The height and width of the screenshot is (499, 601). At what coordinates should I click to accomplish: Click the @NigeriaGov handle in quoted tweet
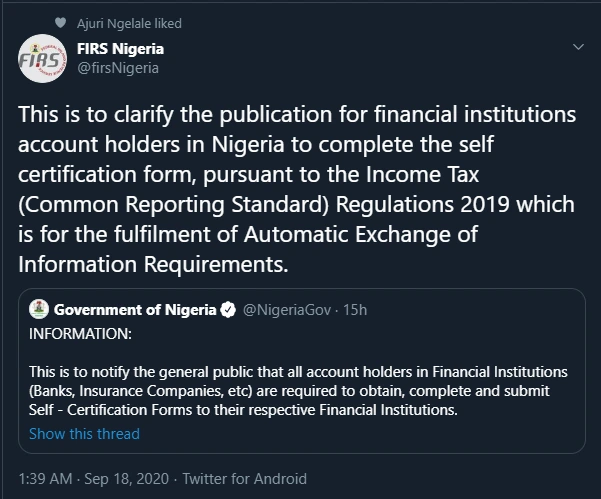point(287,310)
